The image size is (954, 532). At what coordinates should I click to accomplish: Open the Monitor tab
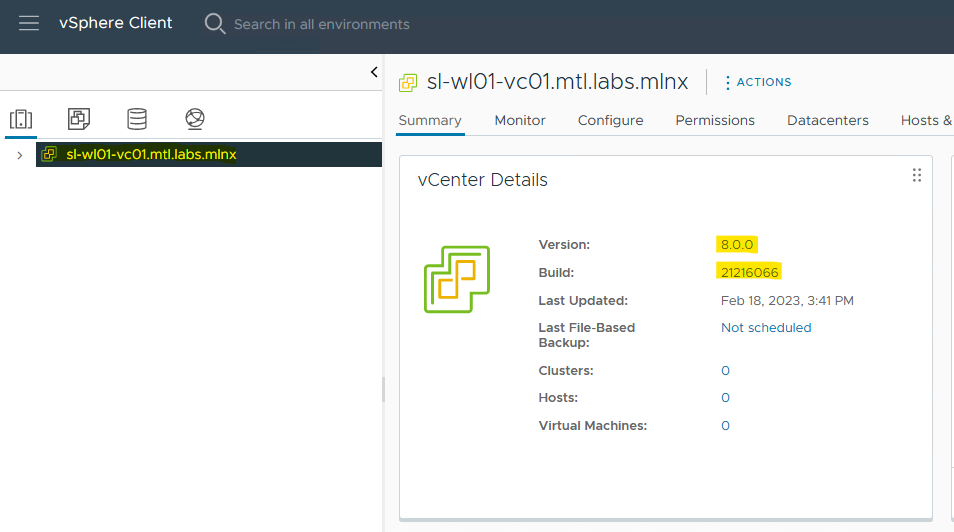pos(520,121)
